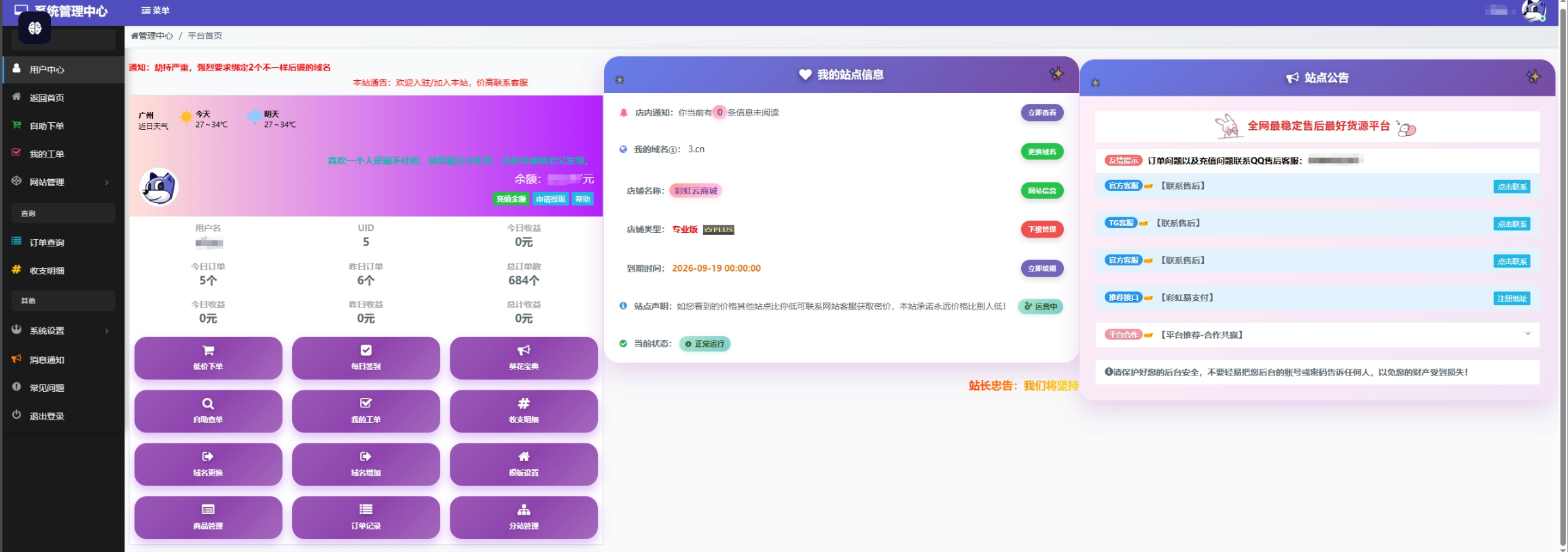Click 退出登录 power icon in sidebar
1568x552 pixels.
16,415
